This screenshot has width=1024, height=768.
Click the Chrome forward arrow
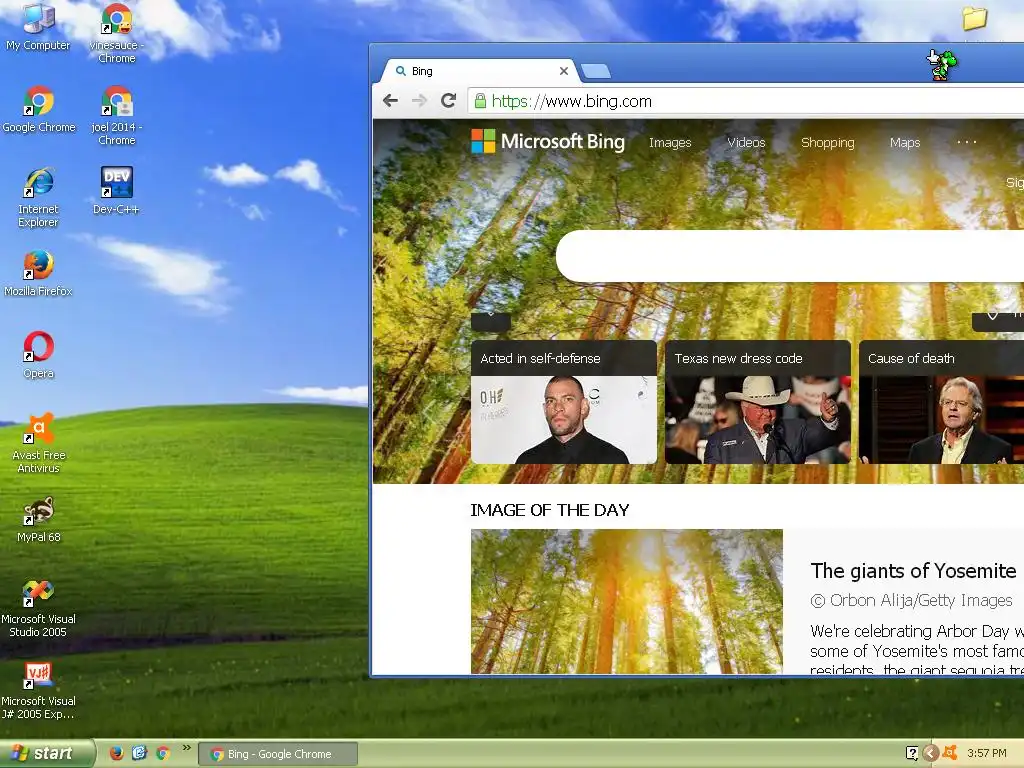(419, 101)
